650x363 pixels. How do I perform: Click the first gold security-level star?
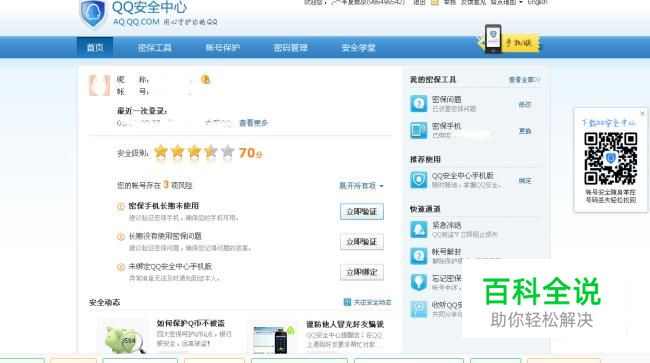point(161,152)
